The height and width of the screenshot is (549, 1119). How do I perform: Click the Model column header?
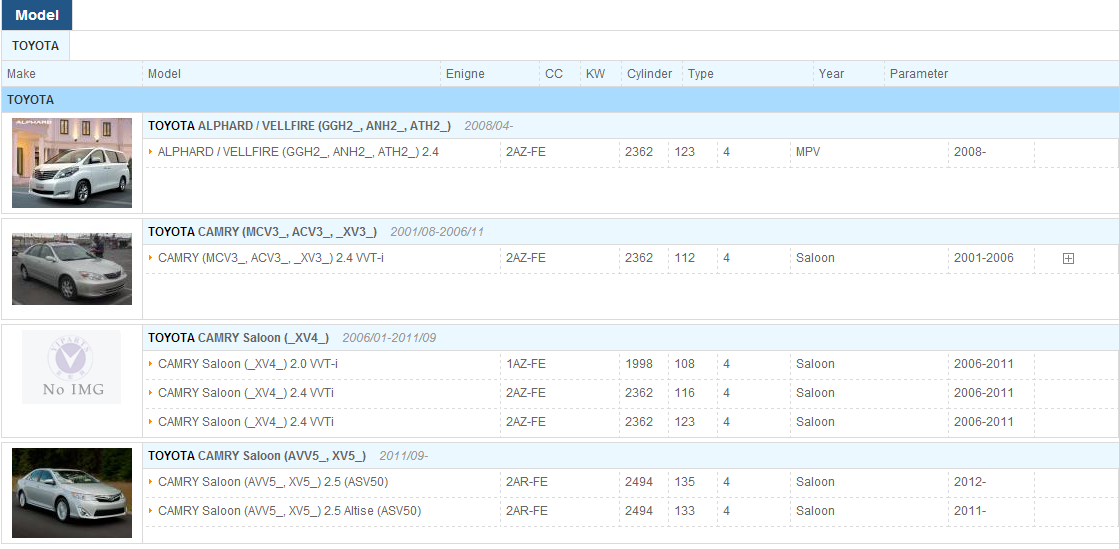[x=164, y=74]
